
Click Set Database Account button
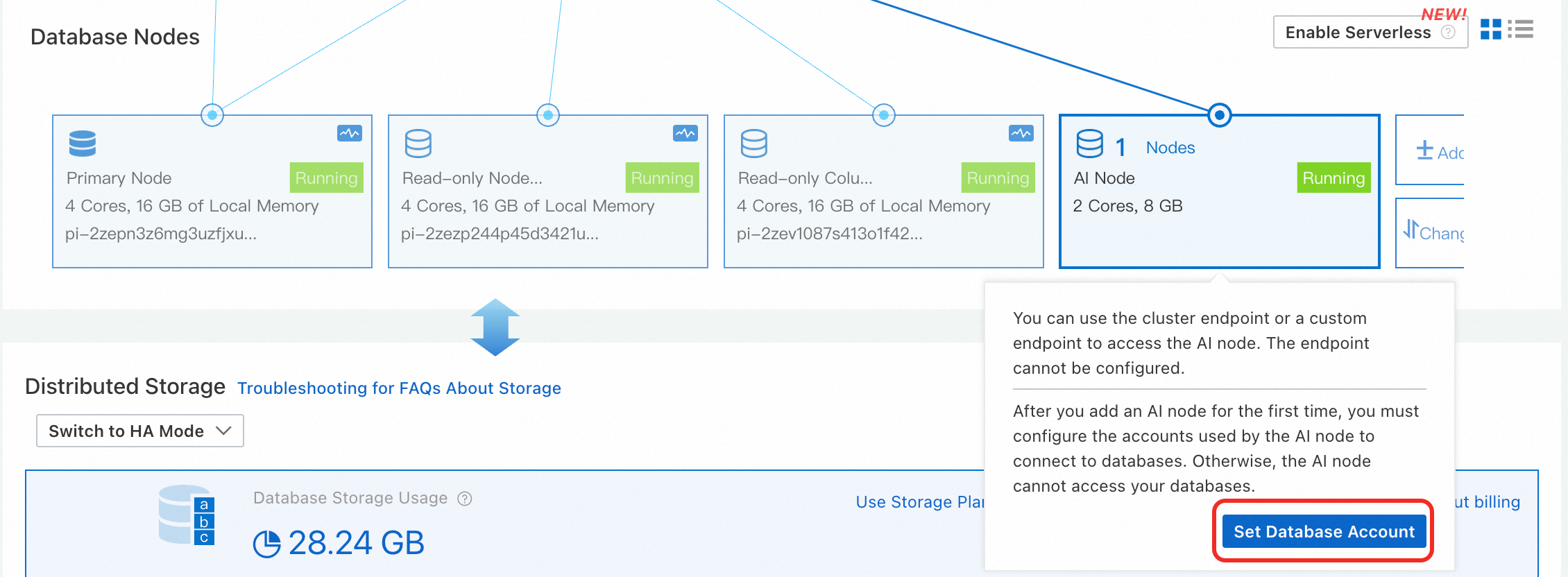click(x=1323, y=532)
